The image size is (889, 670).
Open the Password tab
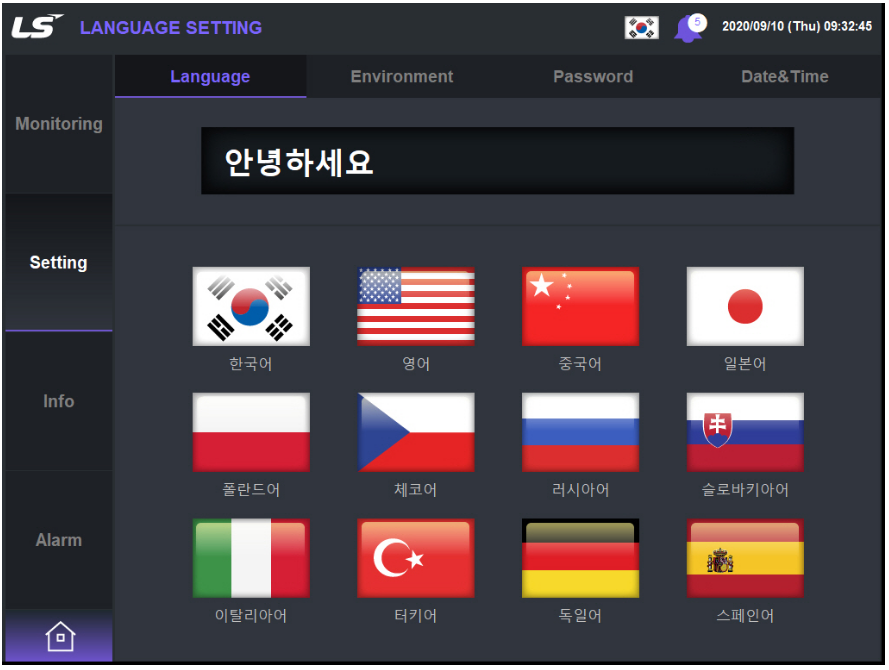[593, 77]
